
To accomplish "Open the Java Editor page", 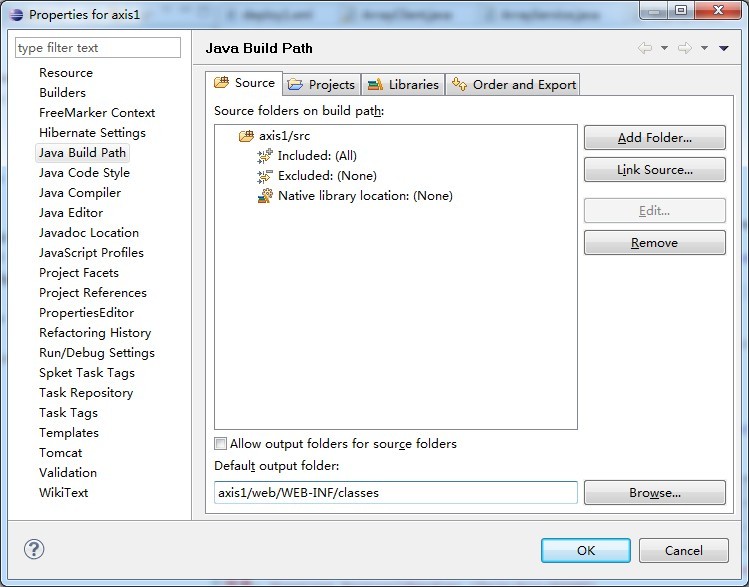I will (71, 213).
